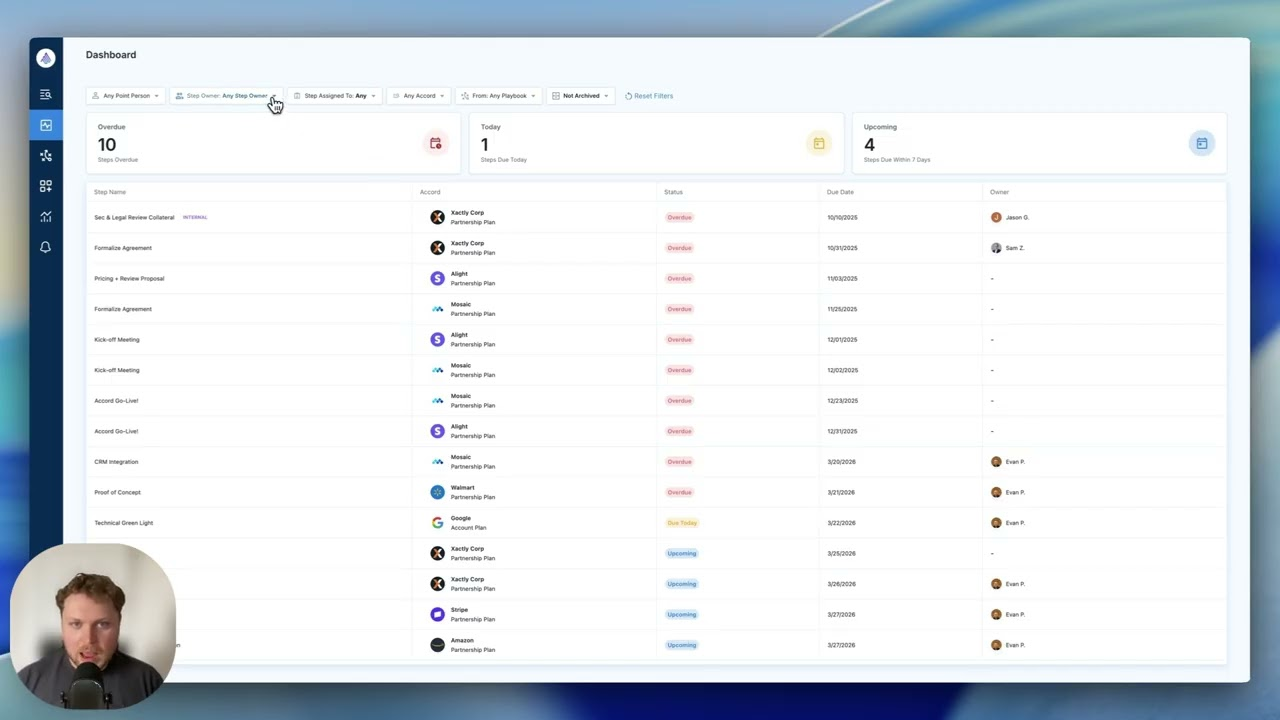Open the Any Point Person filter dropdown
The width and height of the screenshot is (1280, 720).
pyautogui.click(x=125, y=96)
